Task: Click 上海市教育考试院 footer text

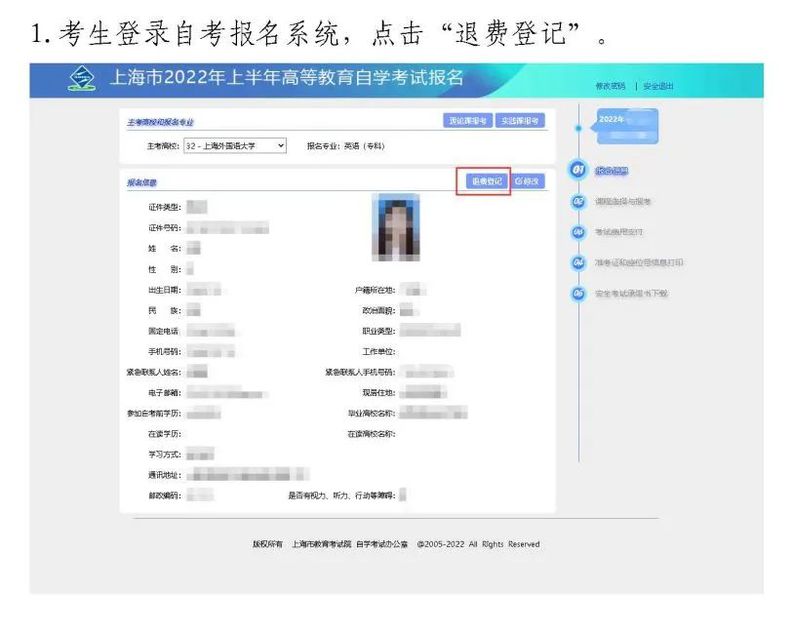Action: click(321, 544)
